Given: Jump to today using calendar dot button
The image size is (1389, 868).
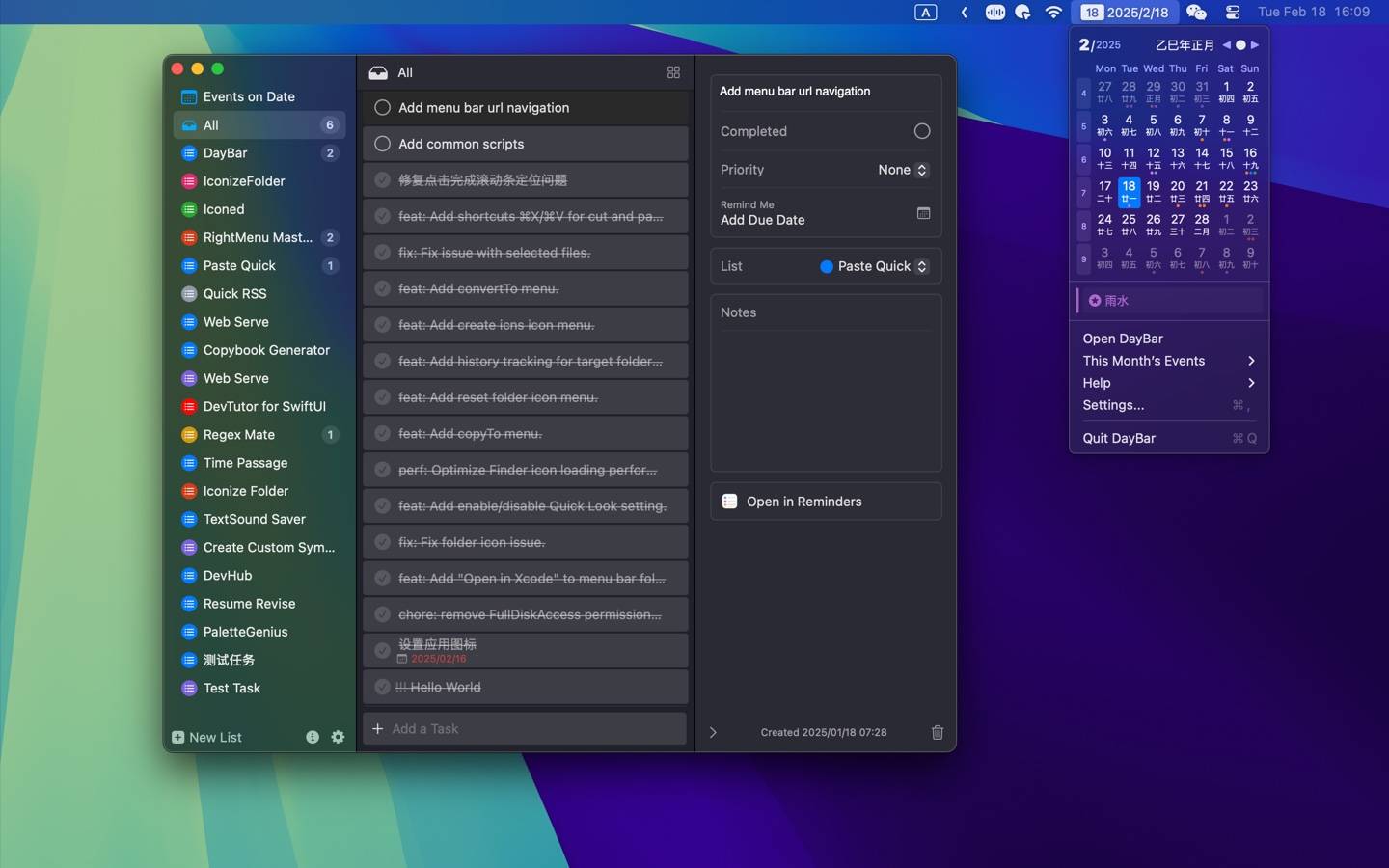Looking at the screenshot, I should click(1240, 45).
